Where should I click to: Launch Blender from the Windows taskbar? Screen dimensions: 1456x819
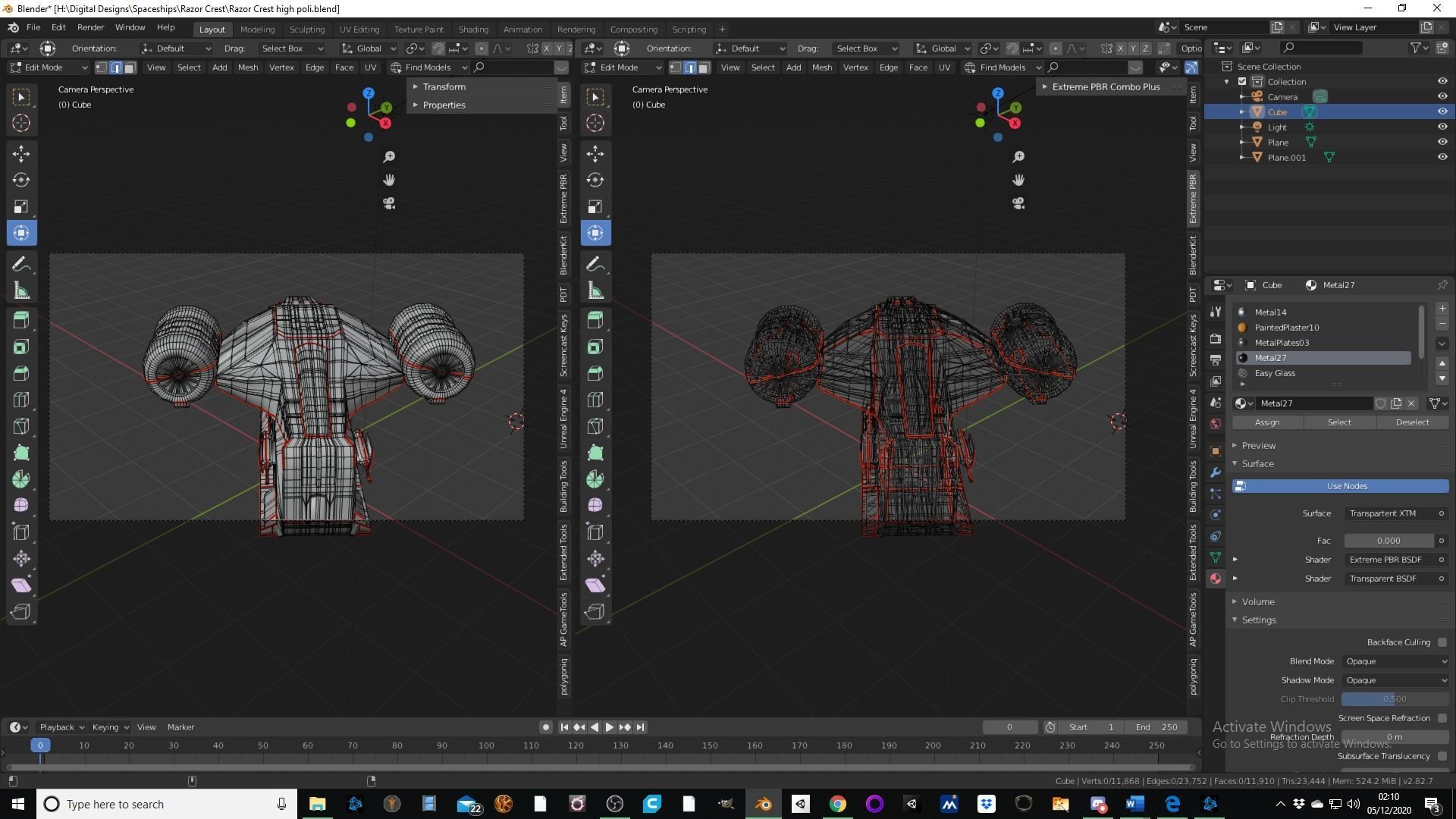tap(764, 804)
